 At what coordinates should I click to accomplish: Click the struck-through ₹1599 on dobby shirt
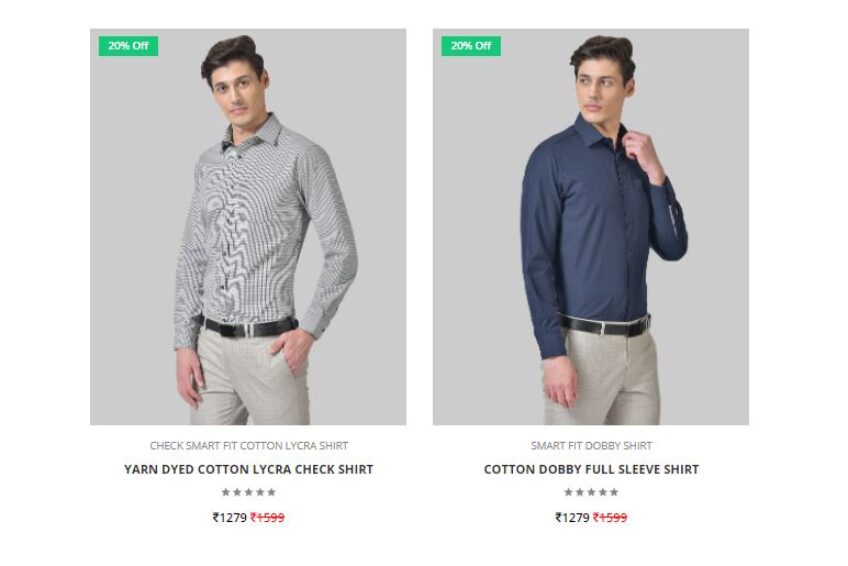610,517
